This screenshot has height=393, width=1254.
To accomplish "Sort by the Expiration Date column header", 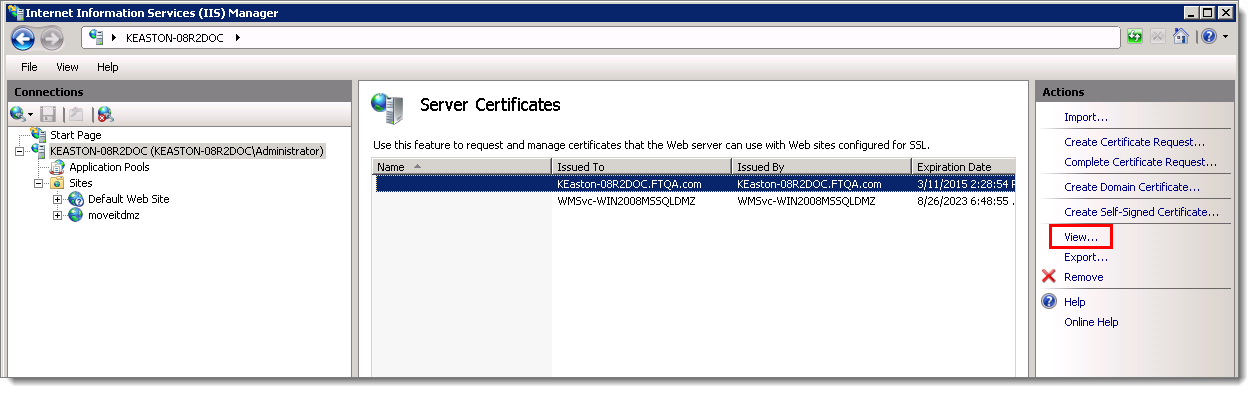I will pos(963,166).
